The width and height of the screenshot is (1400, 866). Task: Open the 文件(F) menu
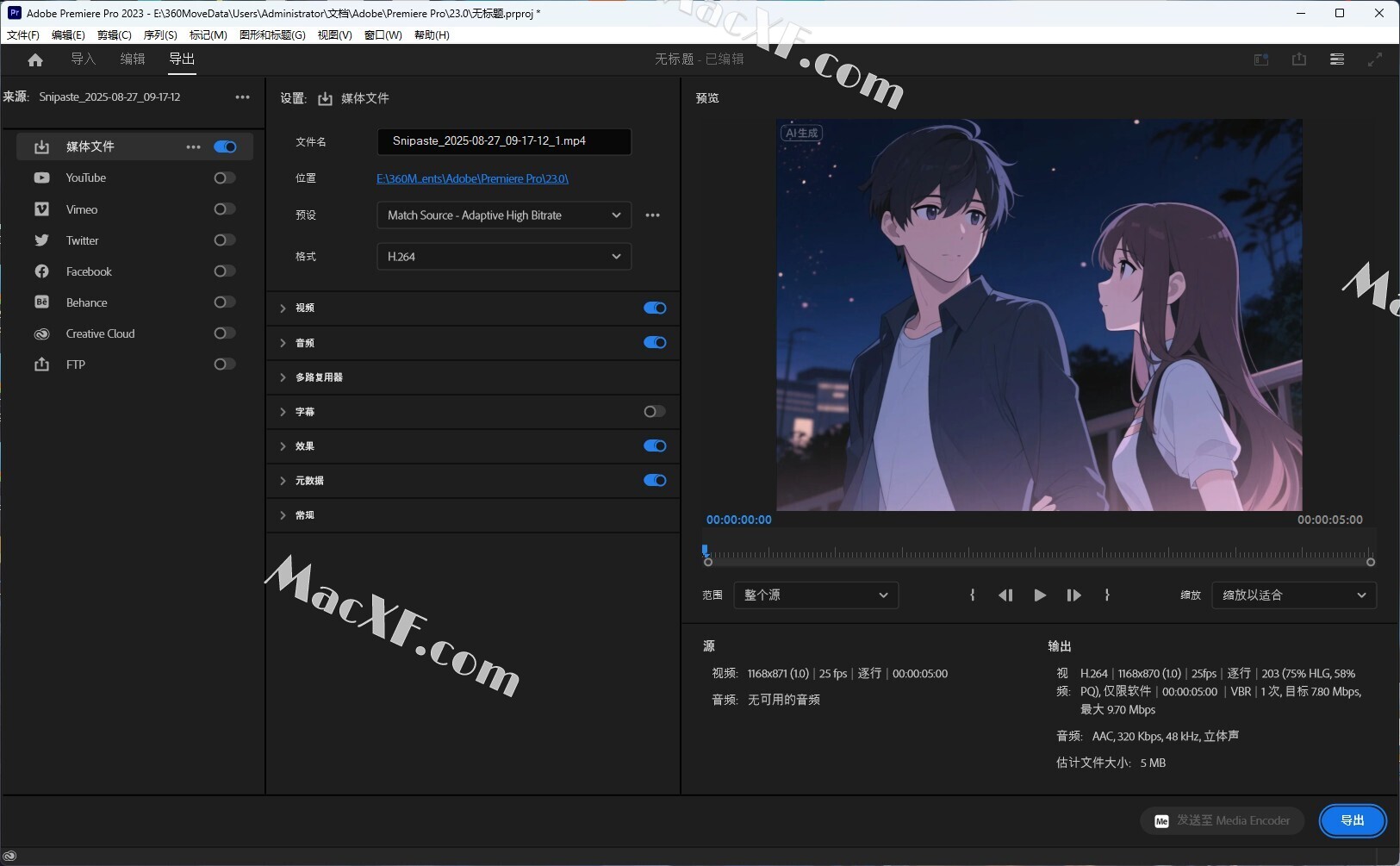tap(23, 35)
